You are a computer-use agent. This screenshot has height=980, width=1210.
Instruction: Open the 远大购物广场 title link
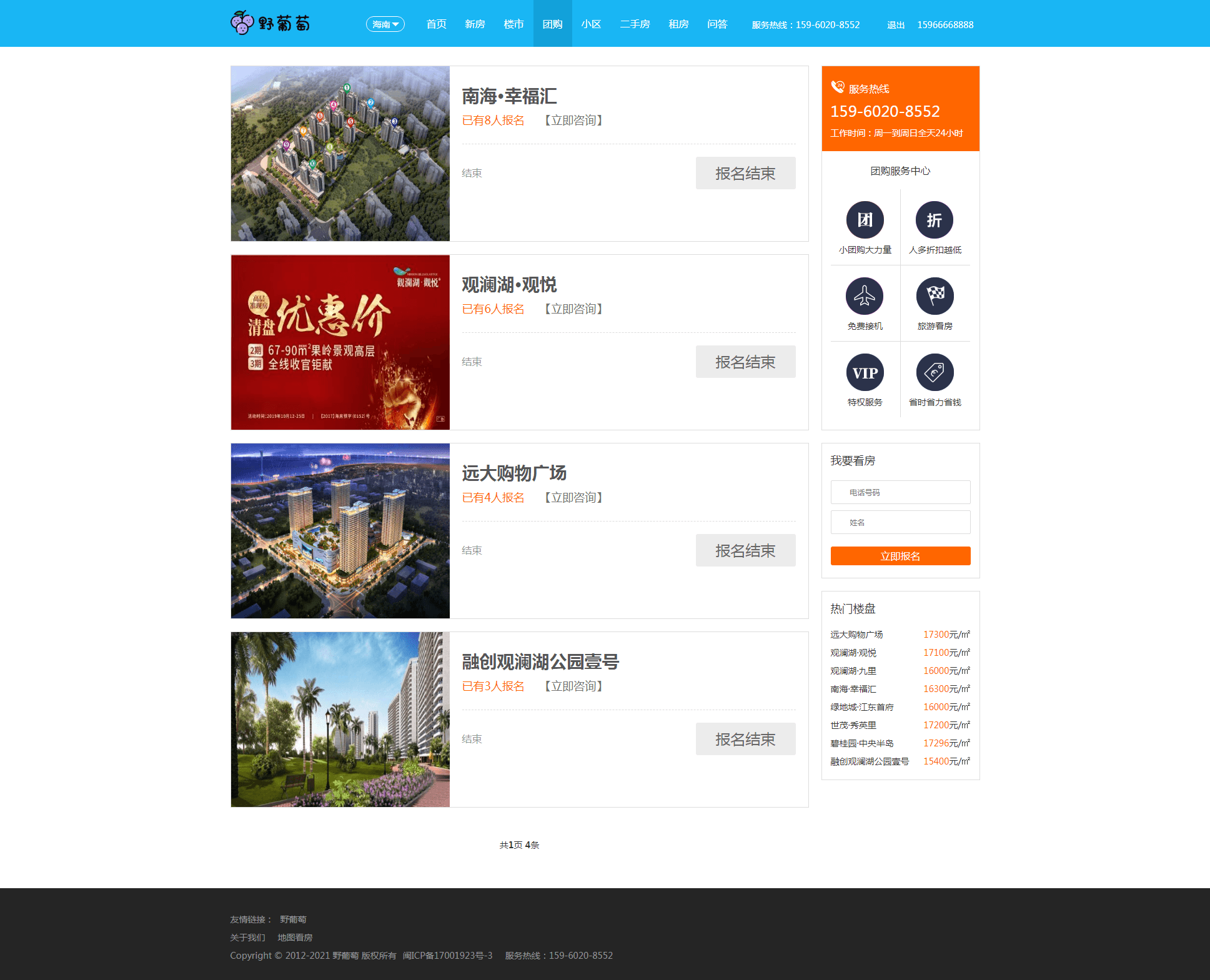[514, 473]
